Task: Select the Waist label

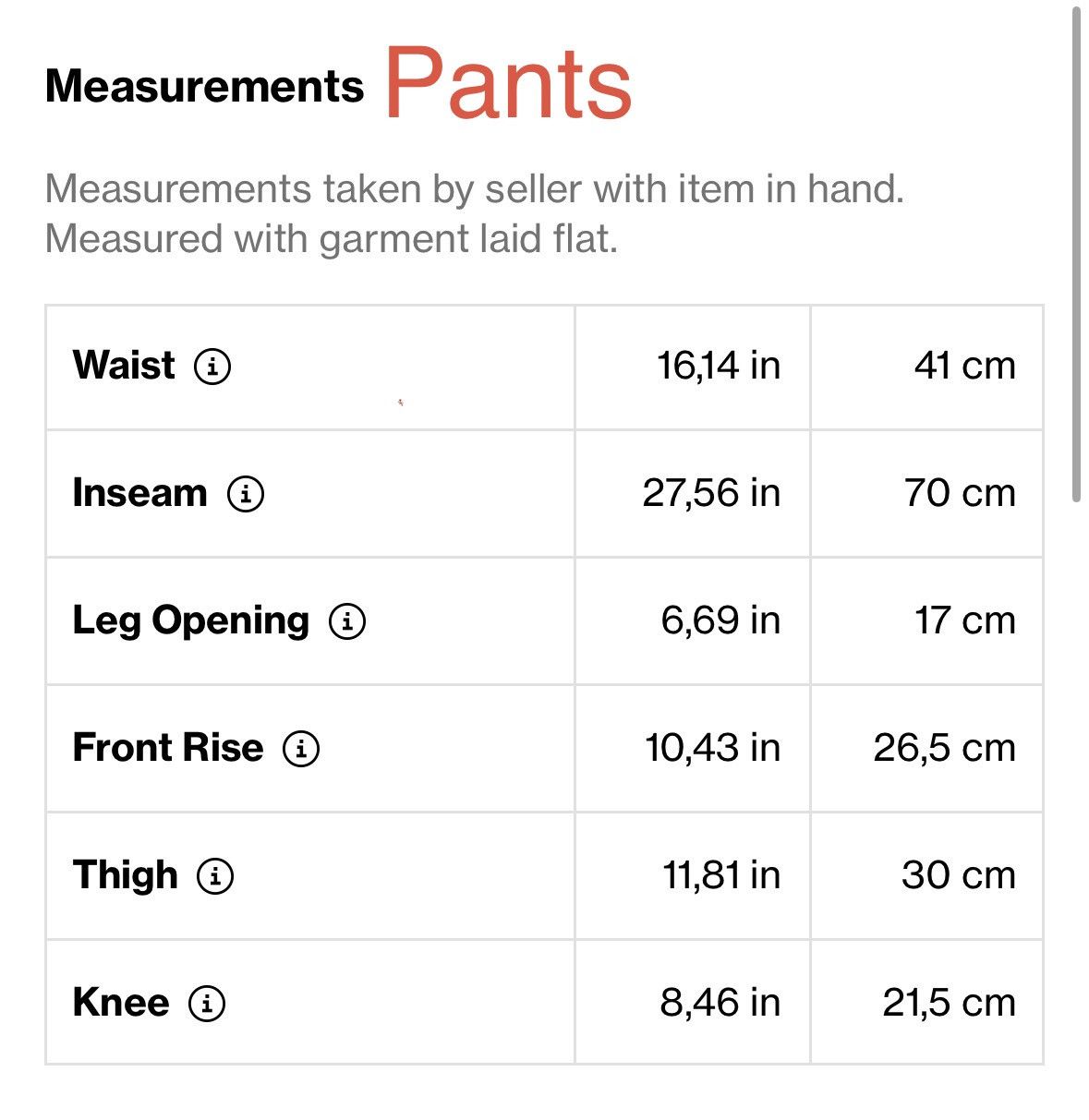Action: coord(124,365)
